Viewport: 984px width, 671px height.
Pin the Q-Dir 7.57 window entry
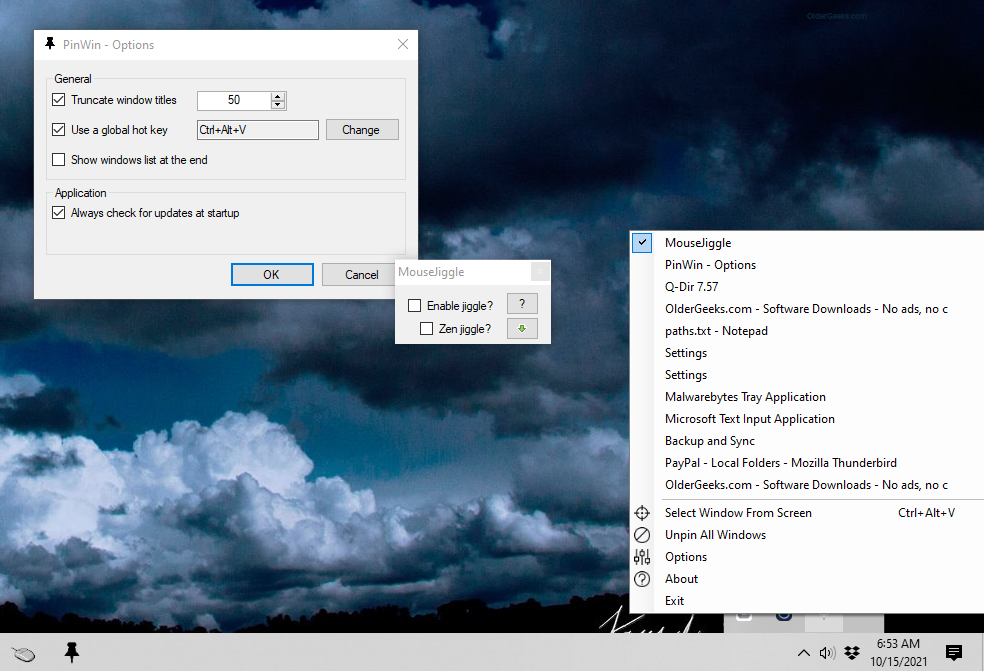pos(807,286)
